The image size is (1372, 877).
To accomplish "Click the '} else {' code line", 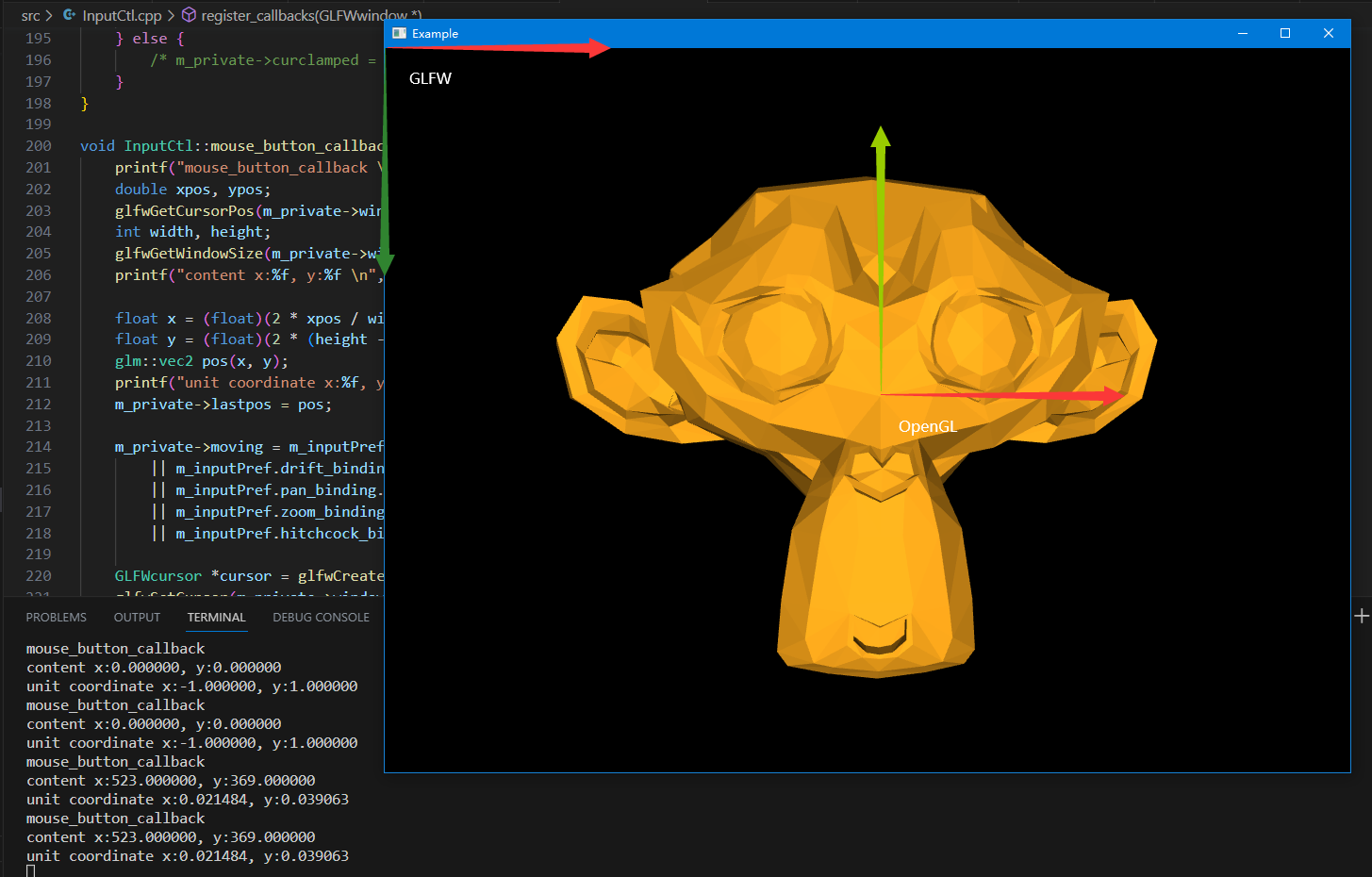I will (150, 39).
